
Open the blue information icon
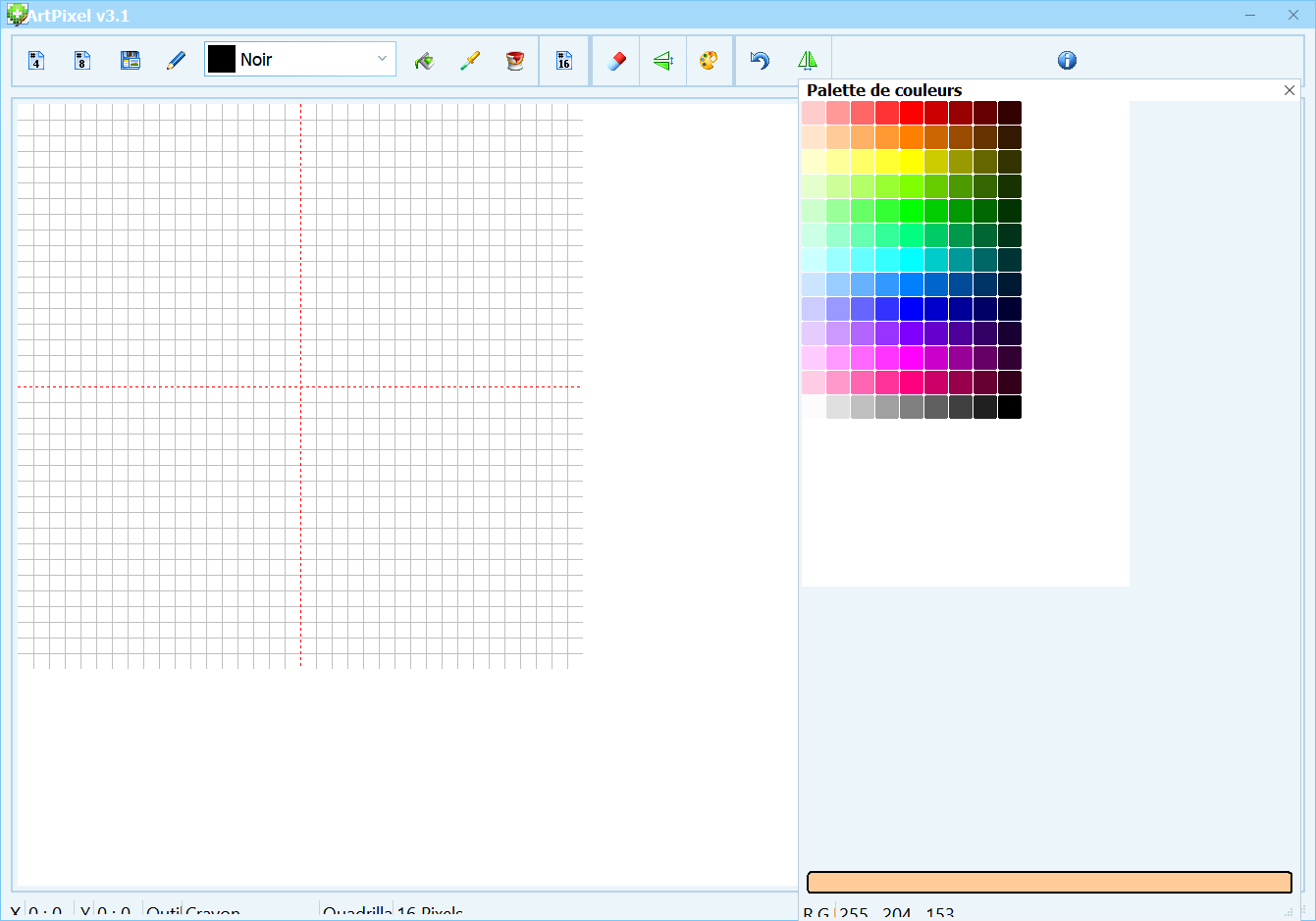1067,61
